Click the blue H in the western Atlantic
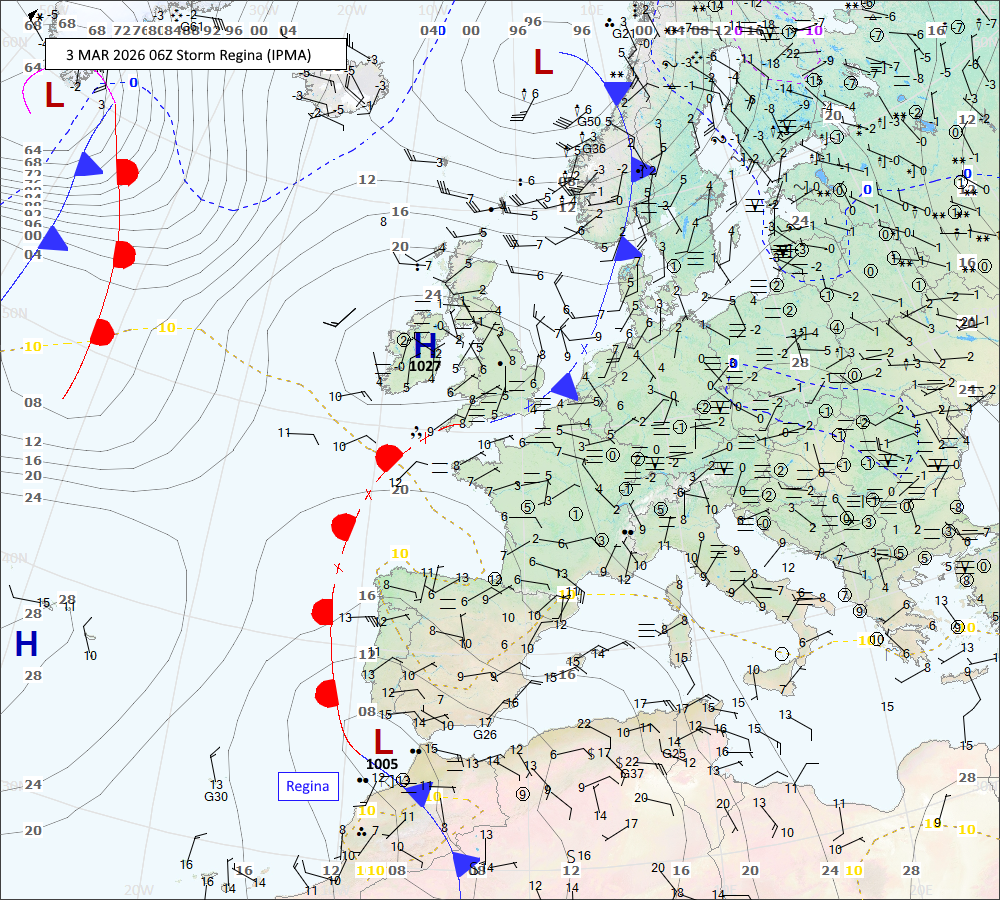This screenshot has height=900, width=1000. (x=26, y=644)
